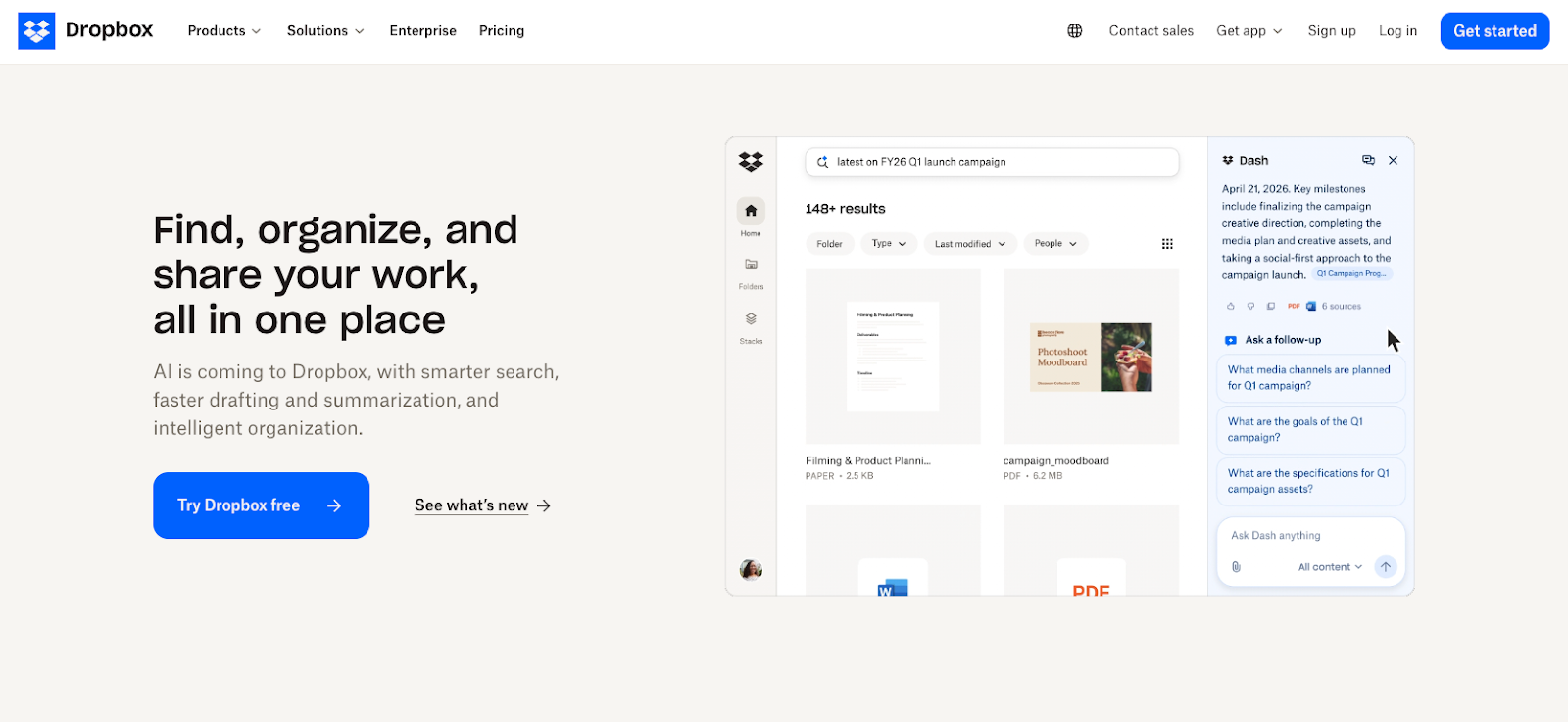Screen dimensions: 1568x722
Task: Click the Dropbox logo in header
Action: pos(85,30)
